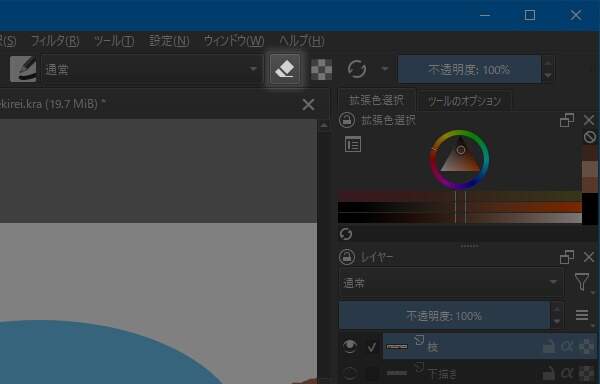Reload the original brush preset
Image resolution: width=600 pixels, height=384 pixels.
(x=357, y=69)
